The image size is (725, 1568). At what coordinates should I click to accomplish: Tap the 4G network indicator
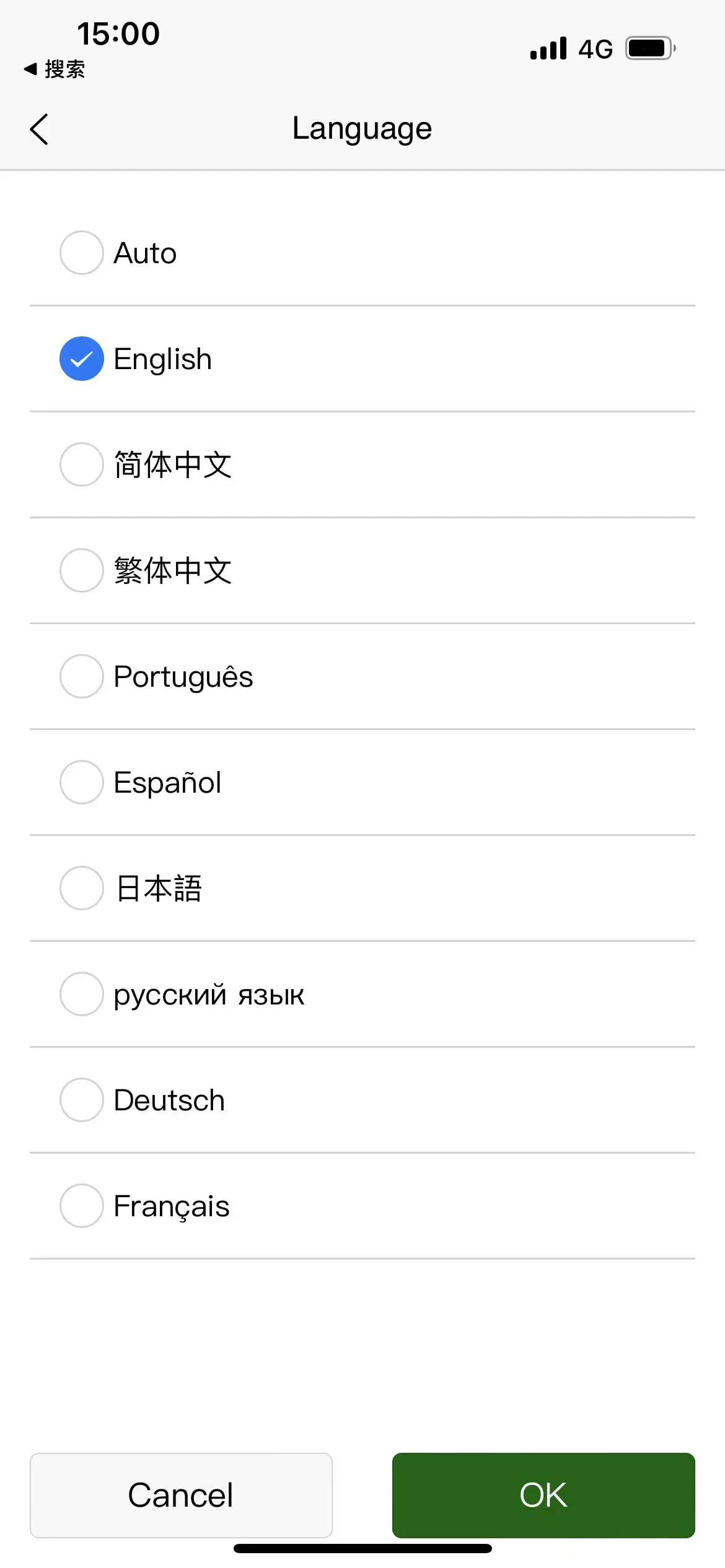coord(595,49)
